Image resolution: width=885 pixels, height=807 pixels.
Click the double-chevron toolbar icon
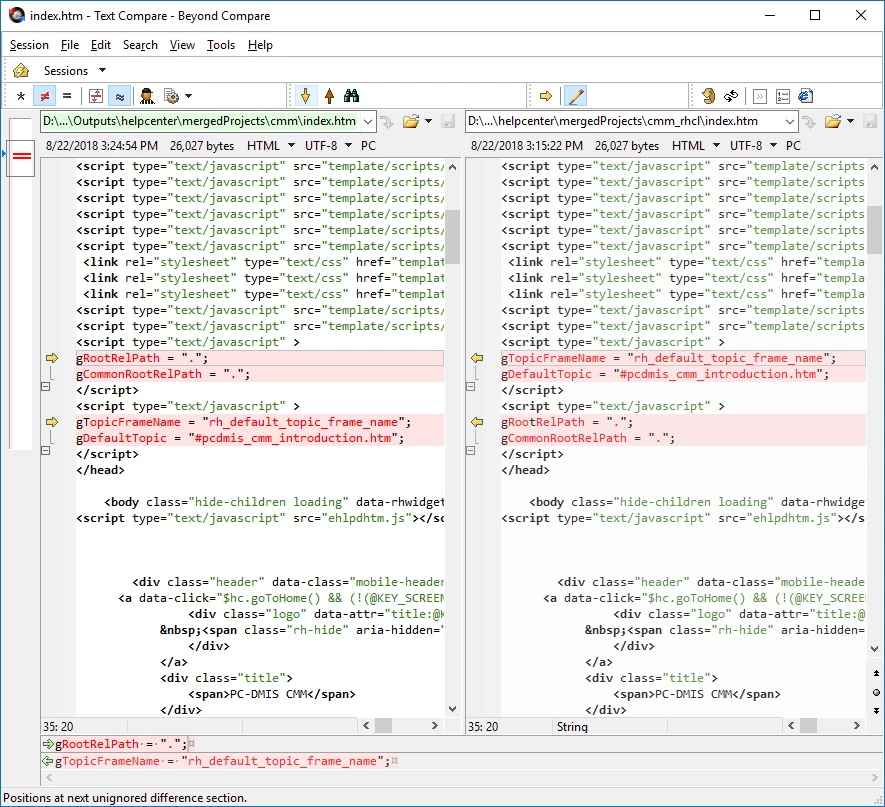760,97
